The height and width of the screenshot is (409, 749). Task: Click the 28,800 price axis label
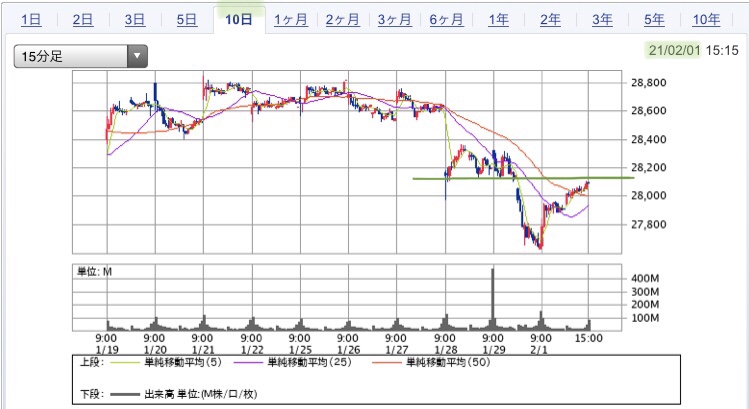pyautogui.click(x=648, y=83)
